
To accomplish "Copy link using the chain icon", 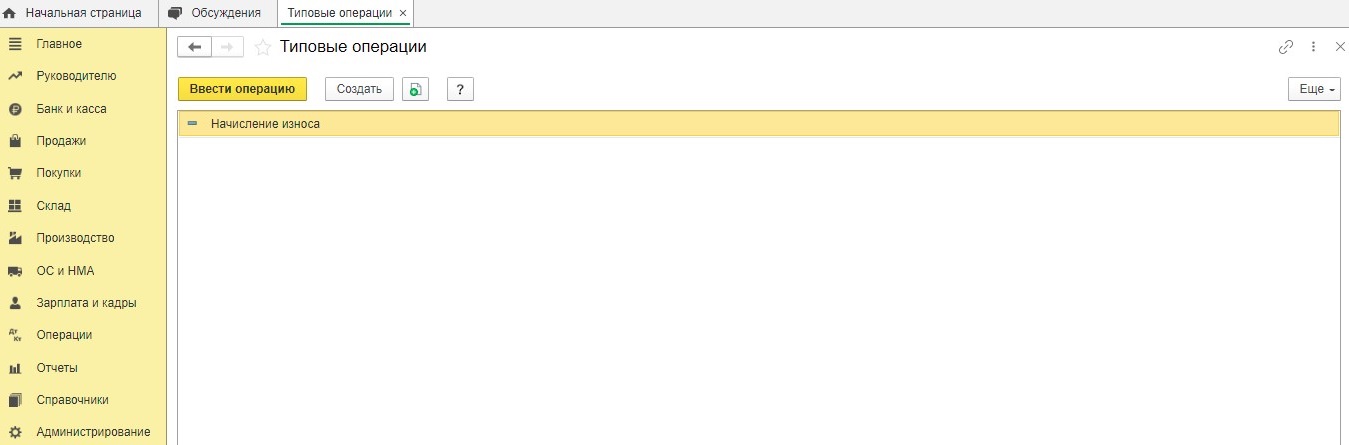I will tap(1286, 47).
